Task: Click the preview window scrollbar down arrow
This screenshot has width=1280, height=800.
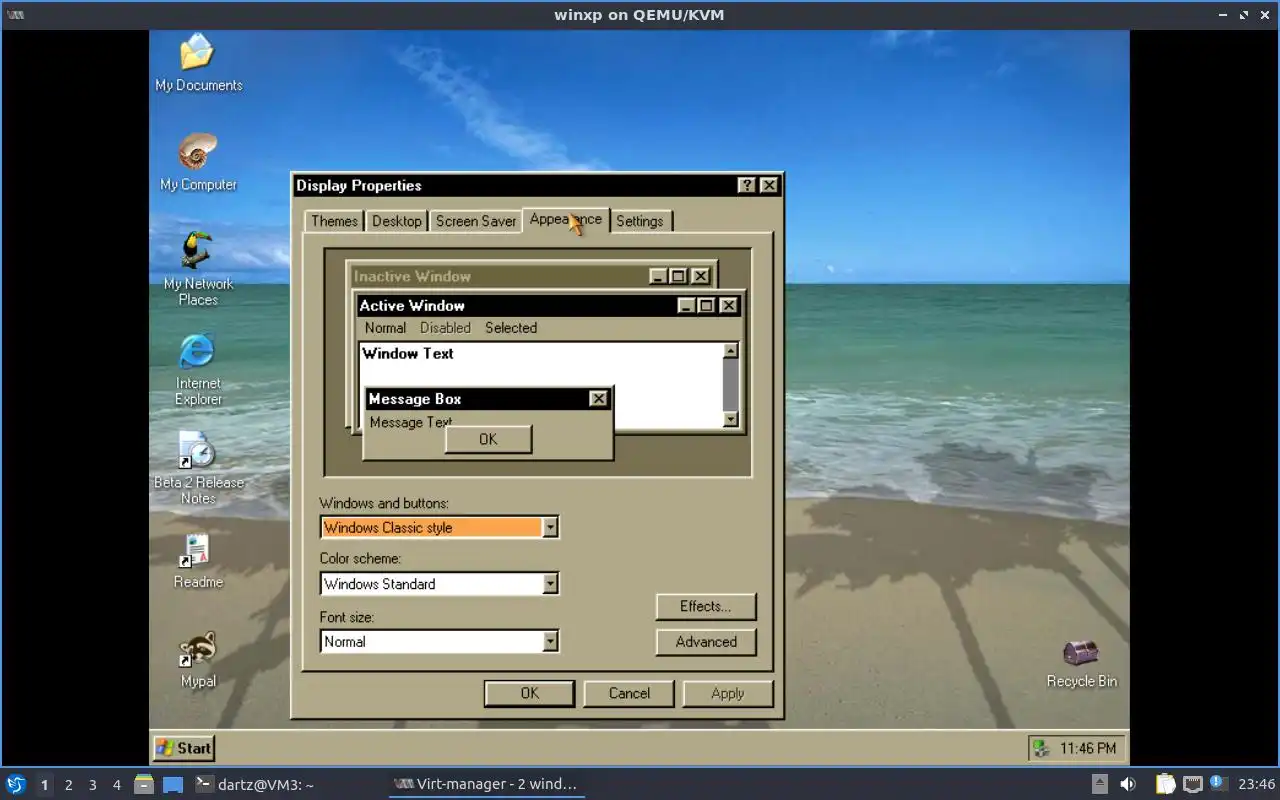Action: 731,420
